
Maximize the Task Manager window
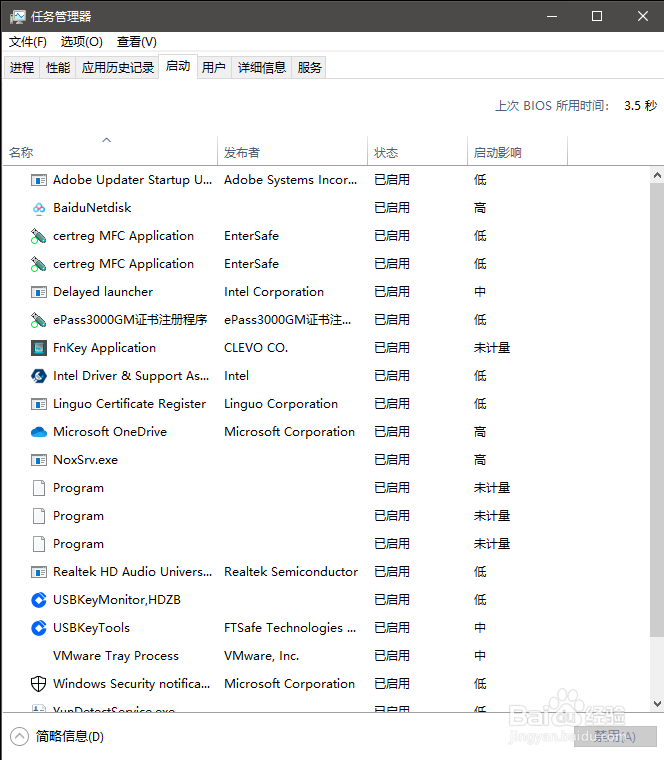pyautogui.click(x=597, y=16)
